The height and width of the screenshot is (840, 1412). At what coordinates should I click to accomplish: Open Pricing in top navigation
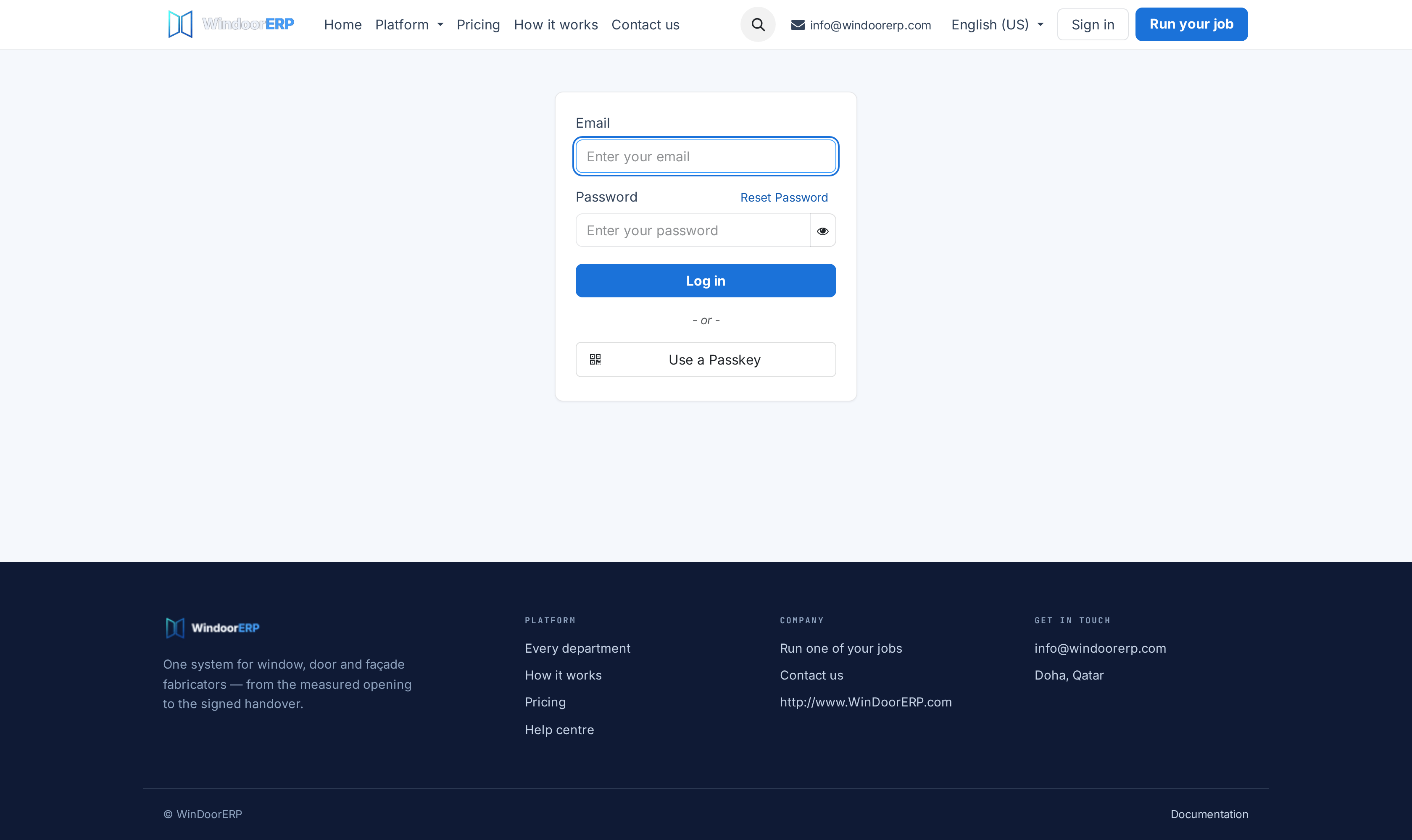478,25
